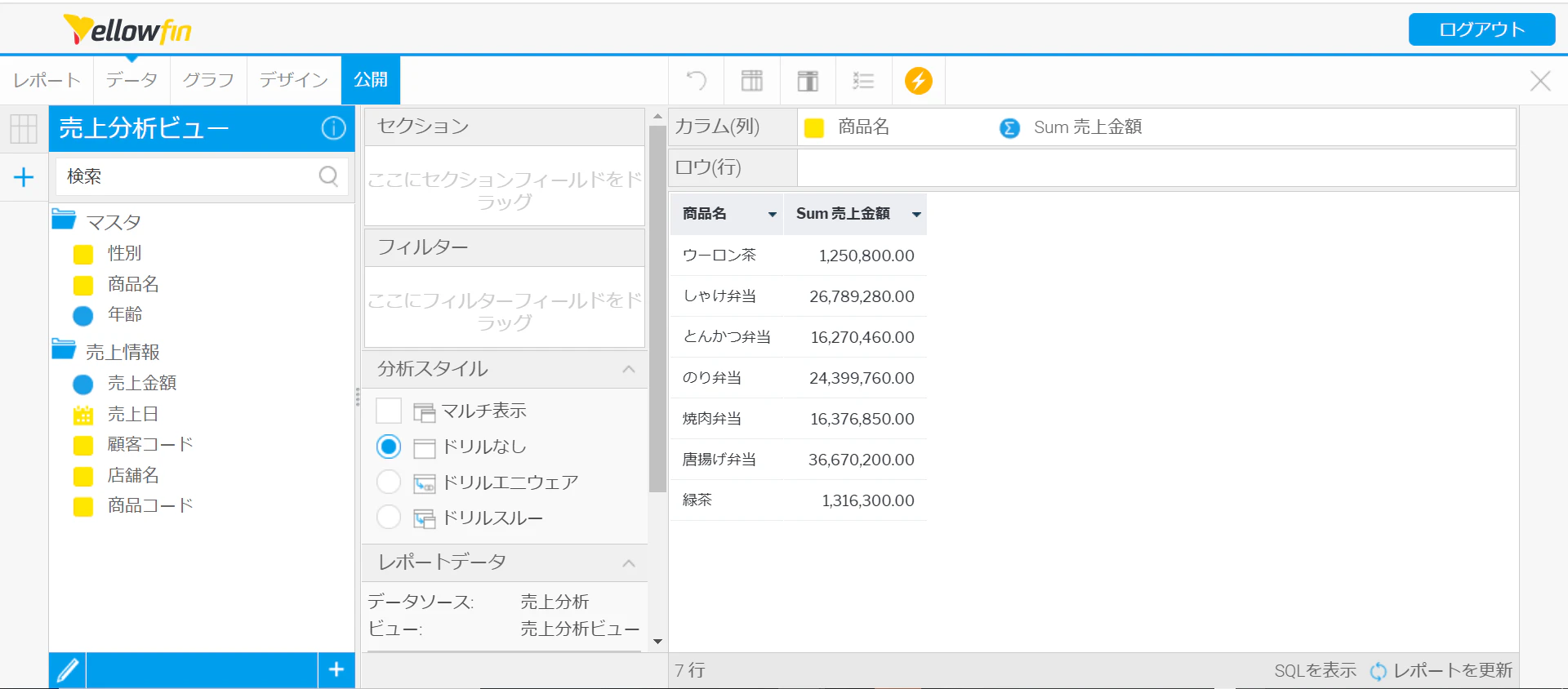Click the ドリルエニウェア style icon
Screen dimensions: 1568x689
coord(425,483)
